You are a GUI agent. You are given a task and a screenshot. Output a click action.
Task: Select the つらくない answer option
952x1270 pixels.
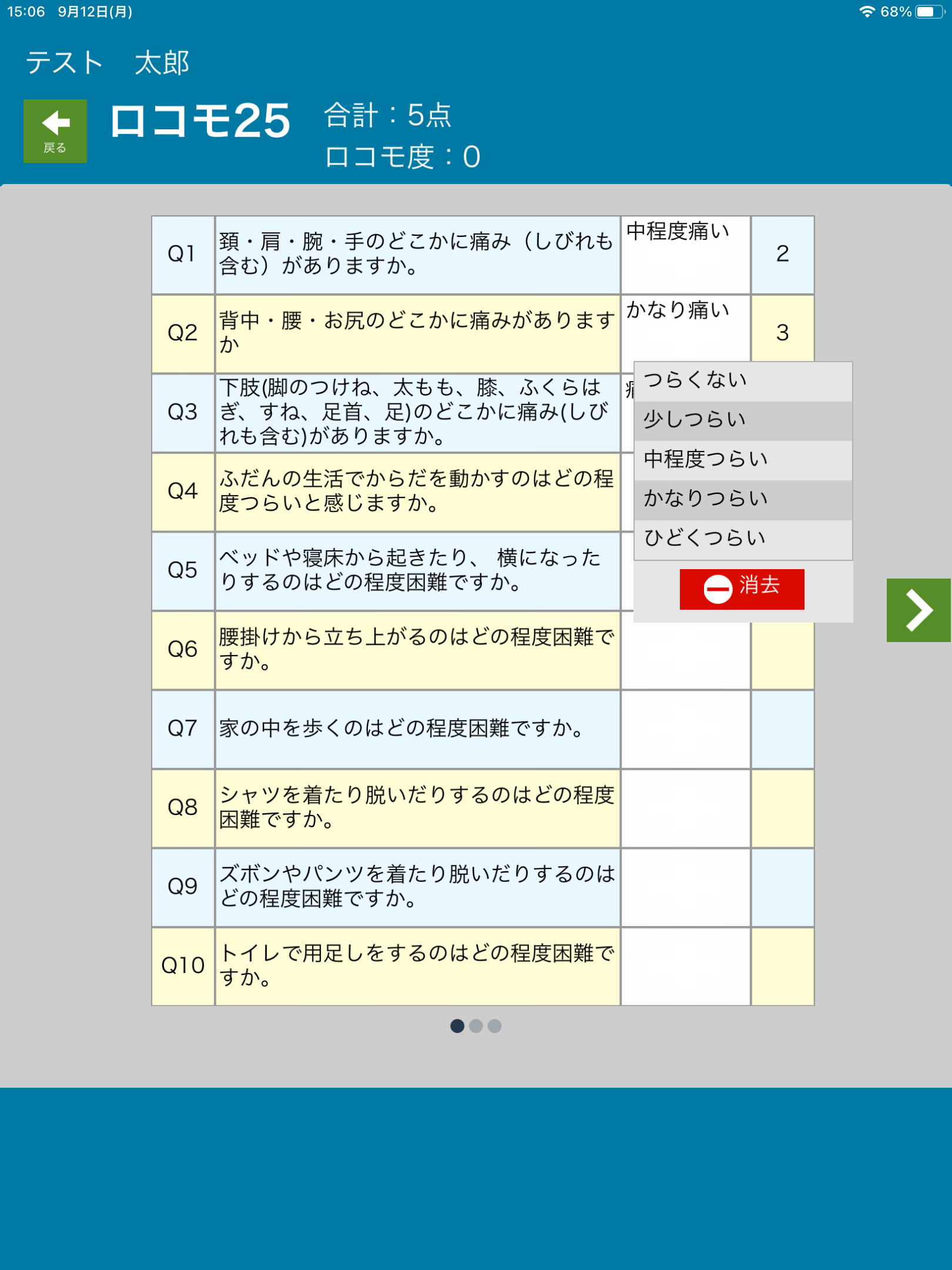(742, 381)
